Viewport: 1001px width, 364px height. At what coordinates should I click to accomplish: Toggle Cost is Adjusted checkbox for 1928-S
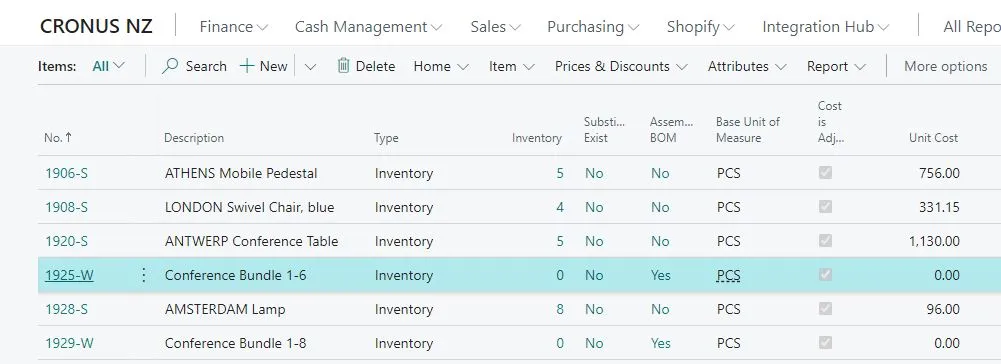pos(825,308)
